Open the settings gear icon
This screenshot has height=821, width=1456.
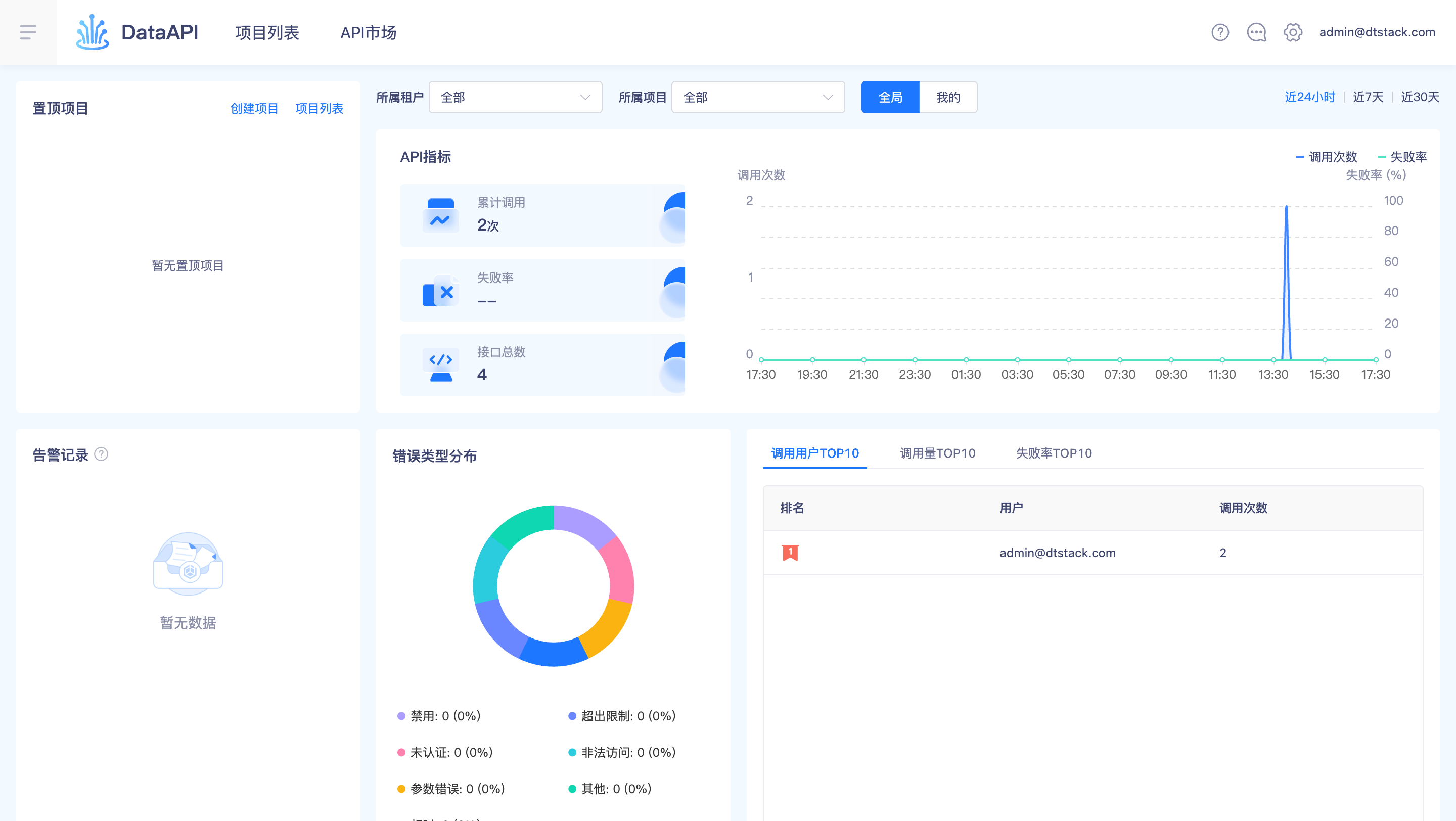click(1293, 32)
